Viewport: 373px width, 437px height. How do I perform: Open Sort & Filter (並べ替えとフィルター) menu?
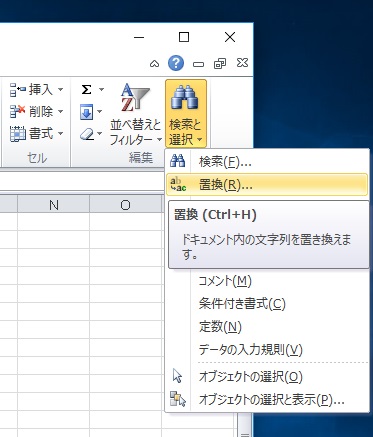point(136,114)
